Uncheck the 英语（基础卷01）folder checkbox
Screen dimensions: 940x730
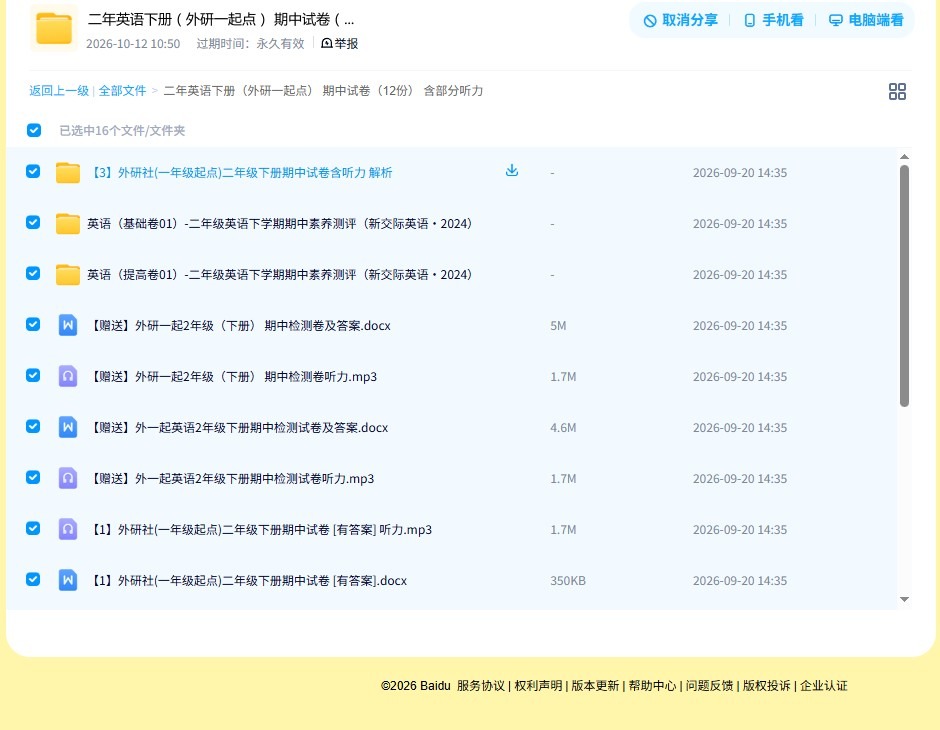pyautogui.click(x=34, y=222)
